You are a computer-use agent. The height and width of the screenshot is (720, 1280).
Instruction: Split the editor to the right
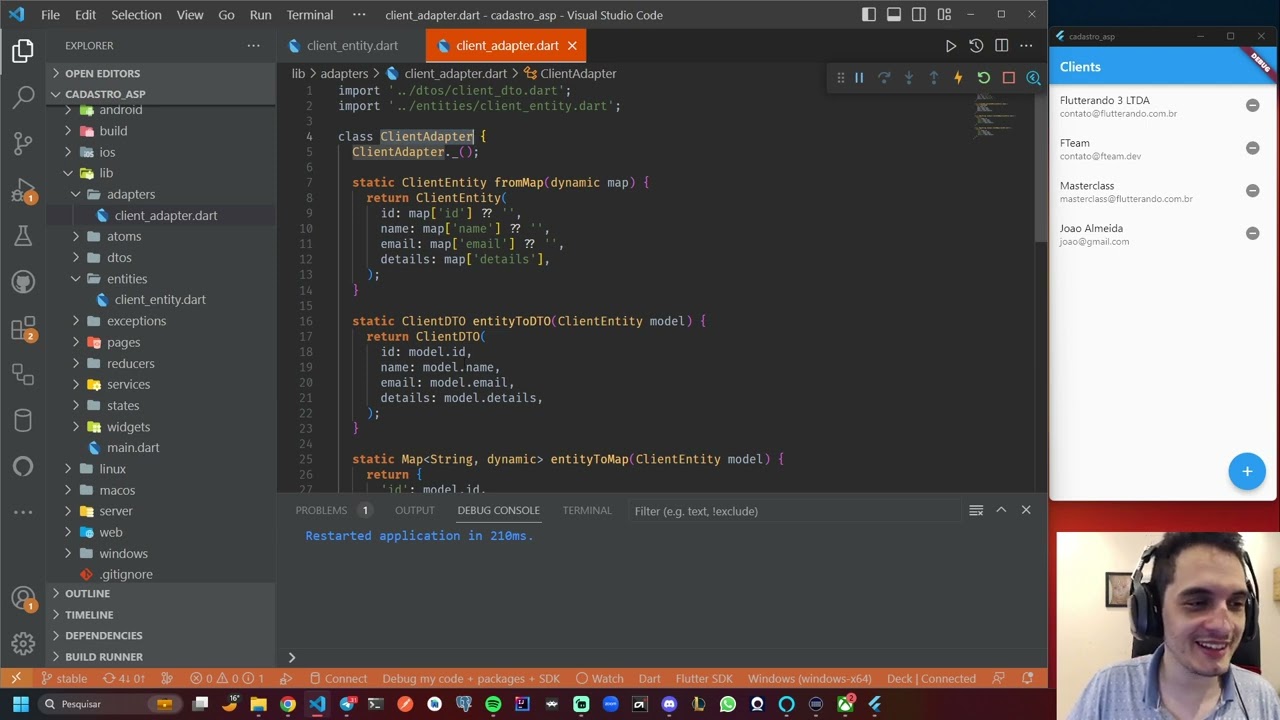click(x=1001, y=46)
